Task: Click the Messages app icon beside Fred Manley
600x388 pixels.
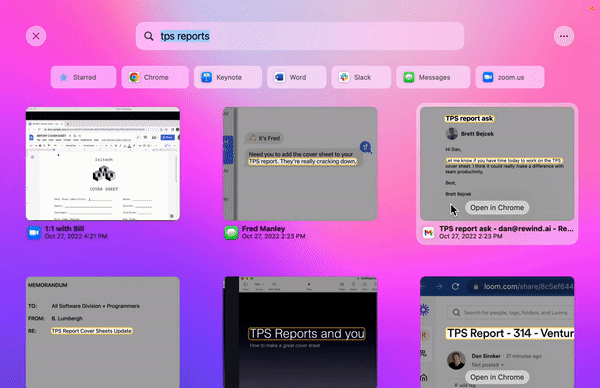Action: click(231, 233)
